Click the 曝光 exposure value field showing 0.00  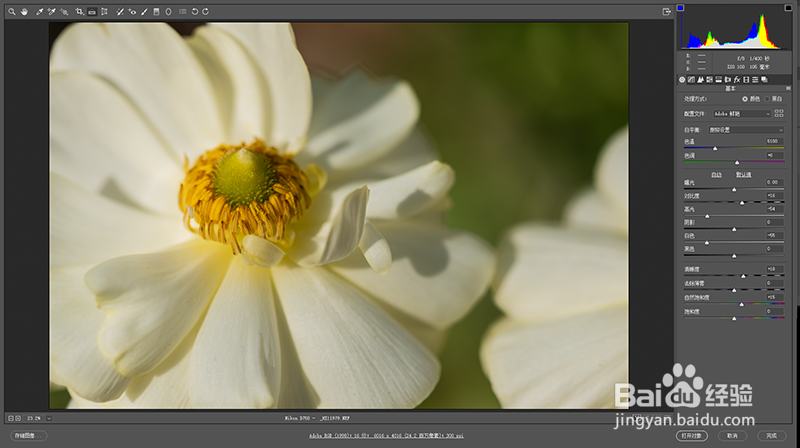point(774,182)
